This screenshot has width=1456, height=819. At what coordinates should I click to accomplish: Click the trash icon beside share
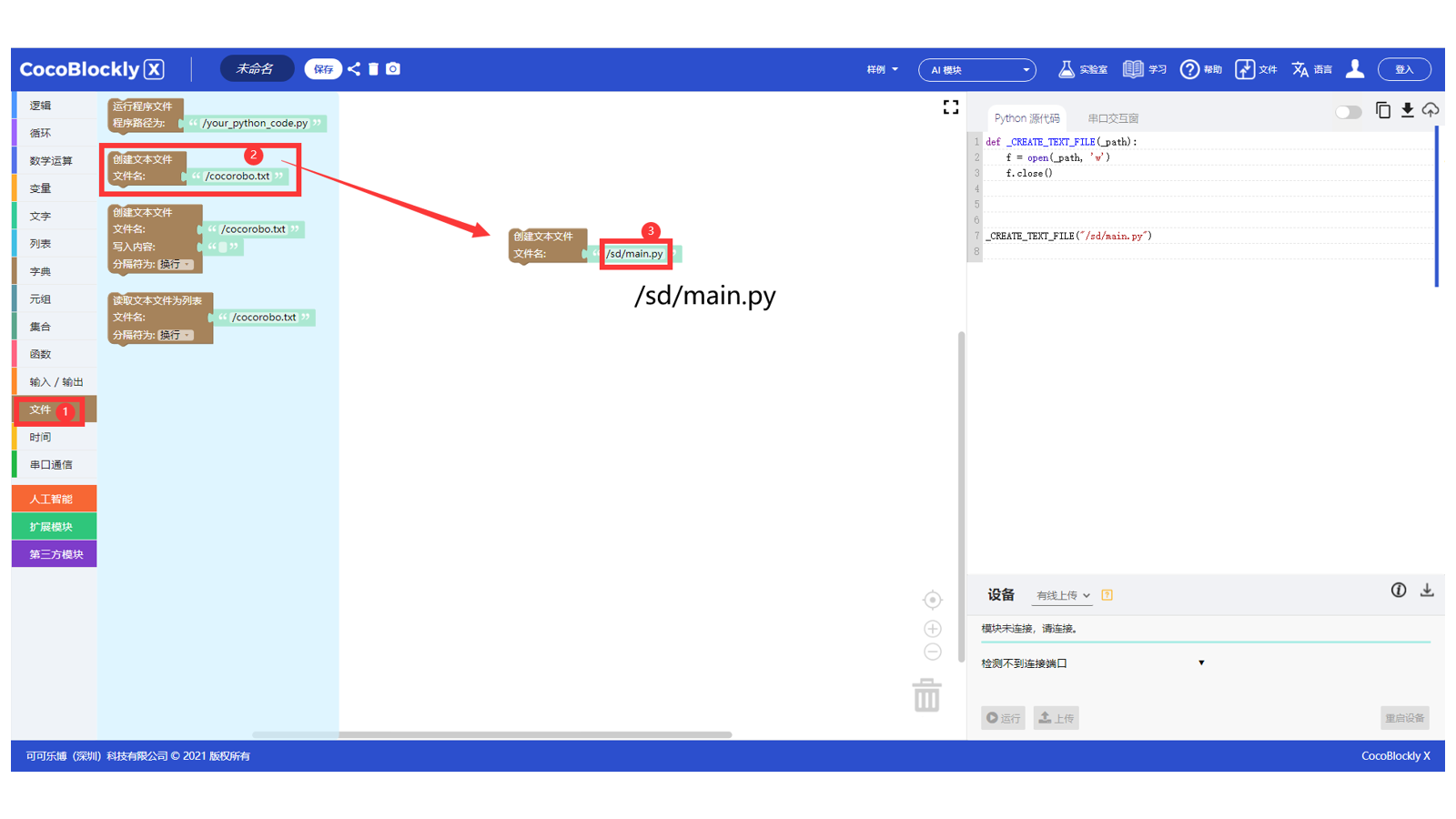373,69
